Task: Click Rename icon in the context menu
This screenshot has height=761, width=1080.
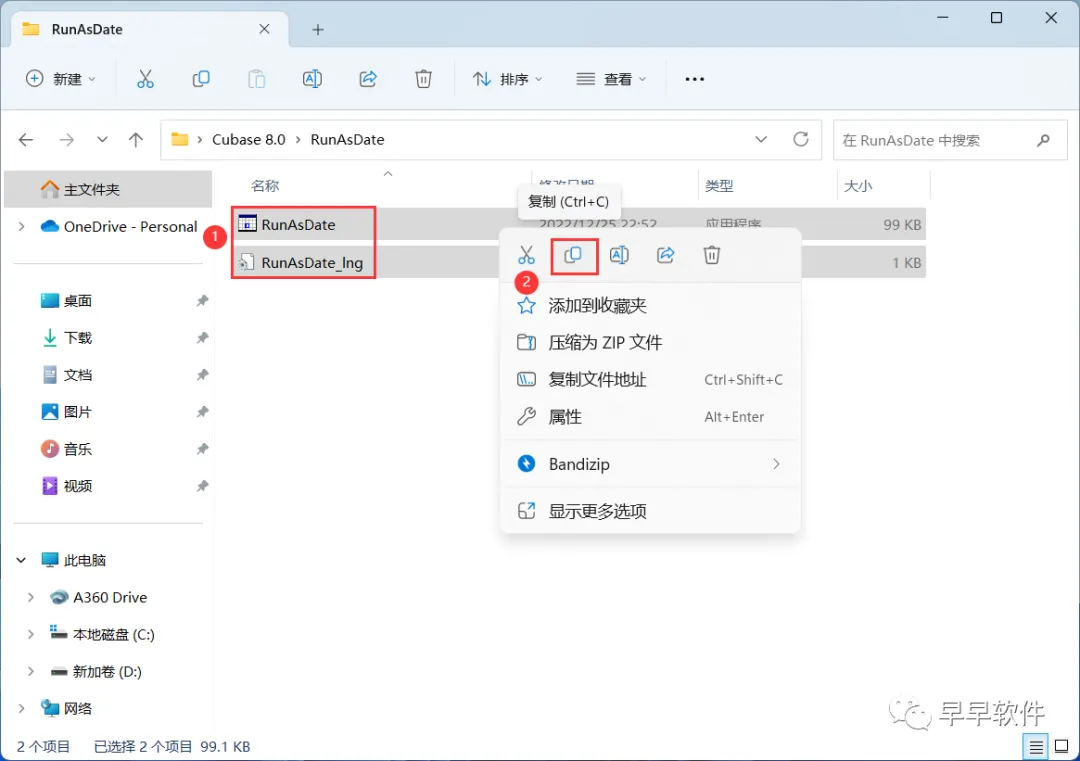Action: coord(619,256)
